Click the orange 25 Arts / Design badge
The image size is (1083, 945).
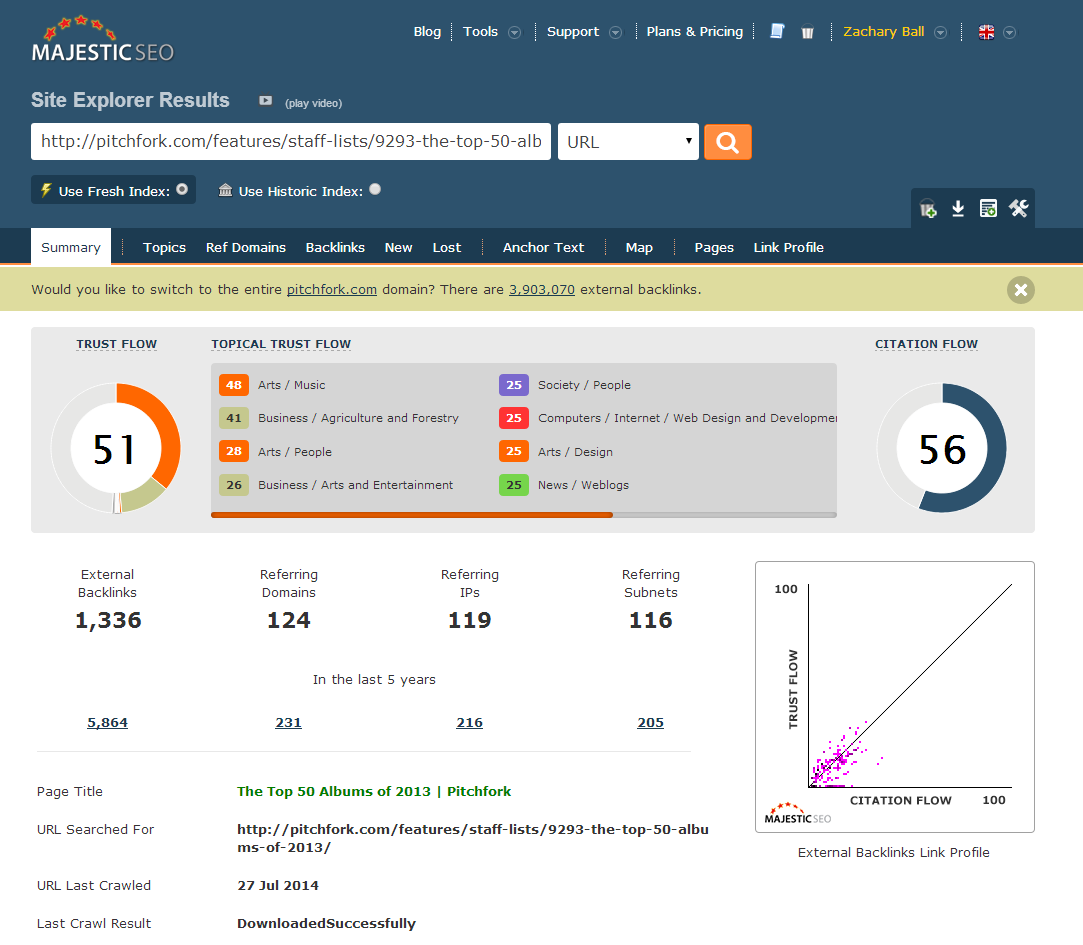(514, 451)
